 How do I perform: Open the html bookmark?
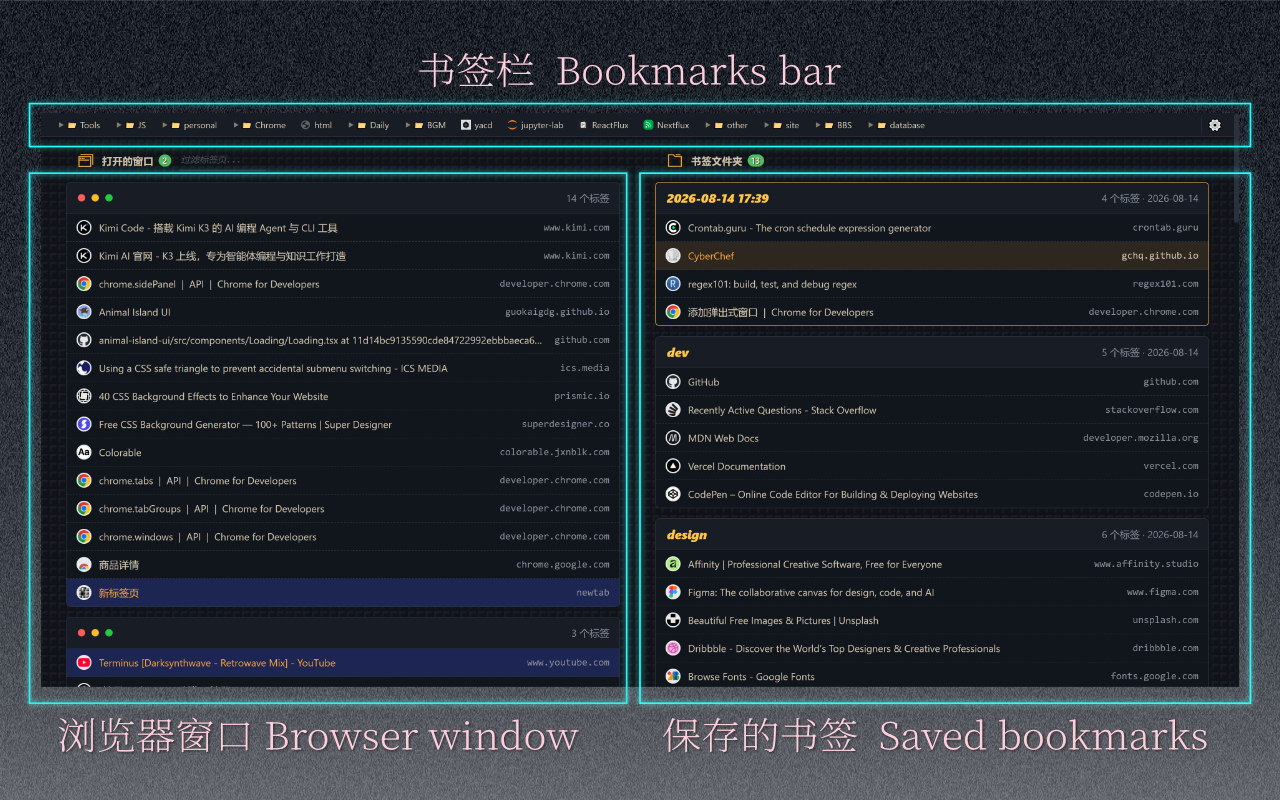[316, 125]
